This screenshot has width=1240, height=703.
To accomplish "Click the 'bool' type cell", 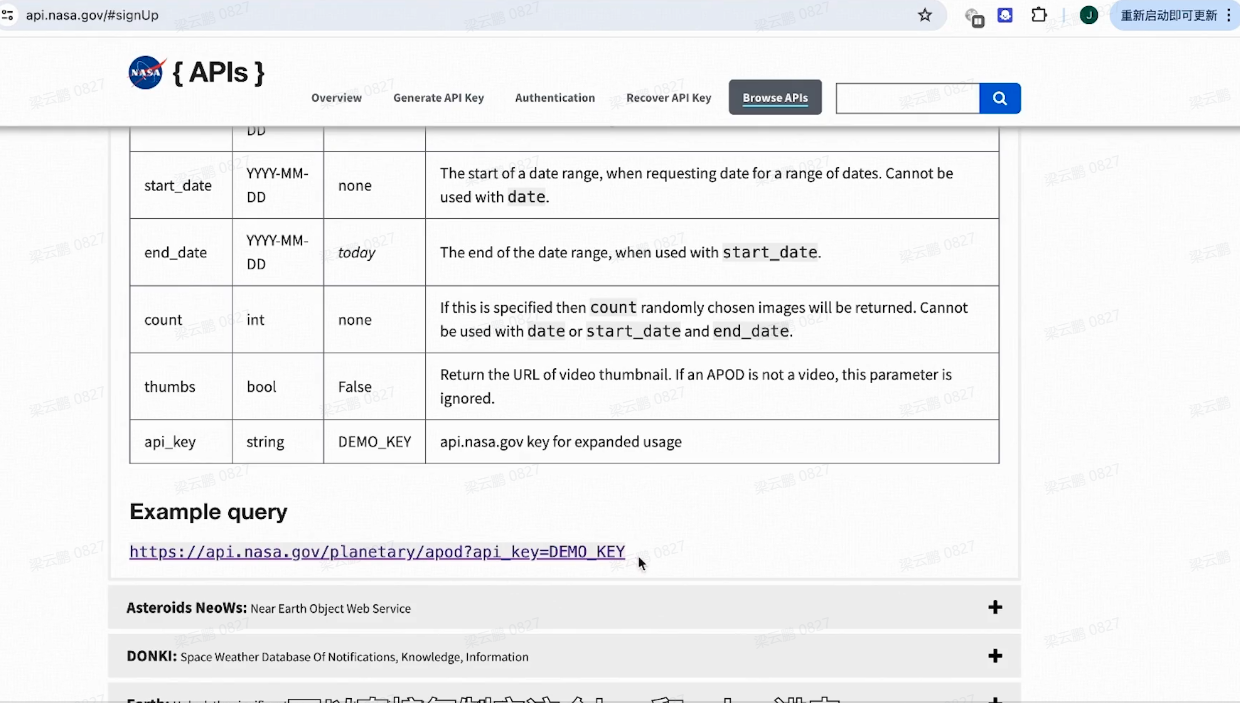I will pos(278,387).
